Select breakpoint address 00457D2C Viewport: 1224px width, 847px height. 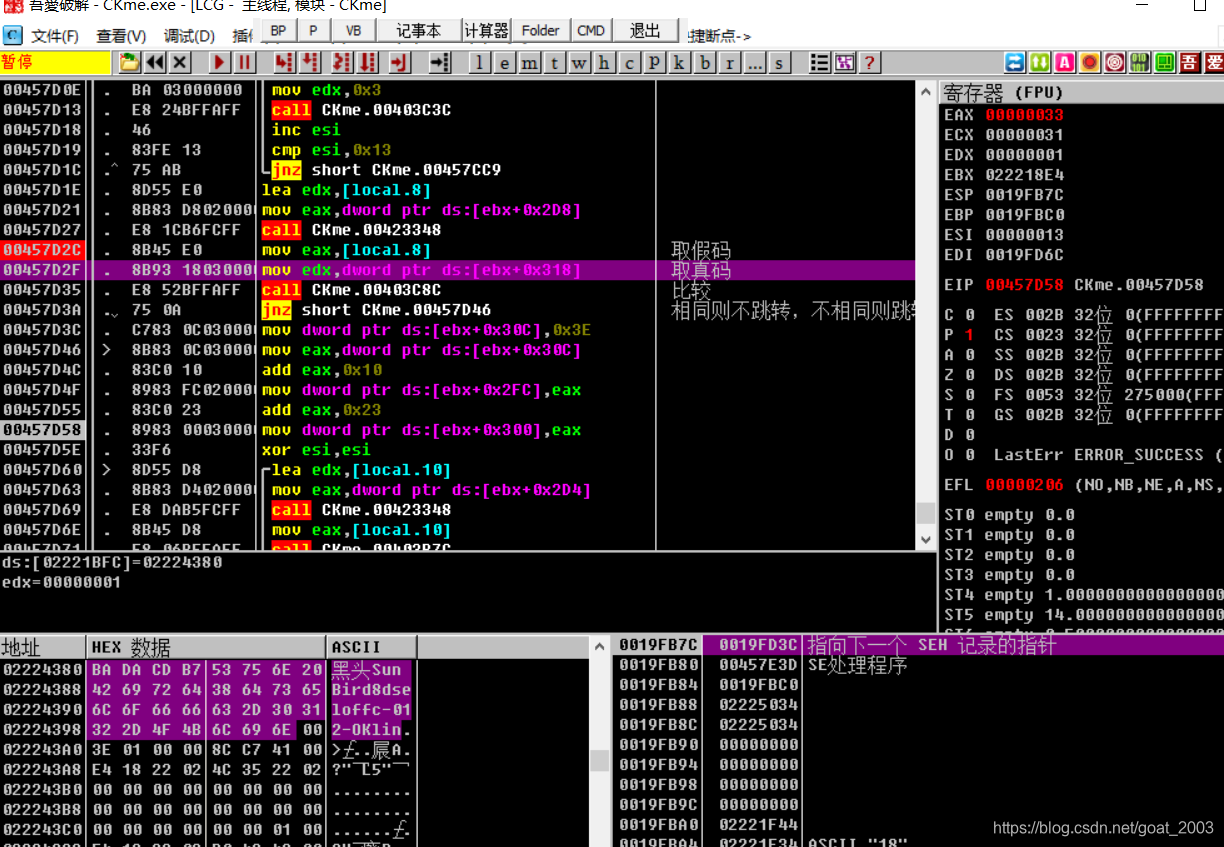tap(42, 250)
